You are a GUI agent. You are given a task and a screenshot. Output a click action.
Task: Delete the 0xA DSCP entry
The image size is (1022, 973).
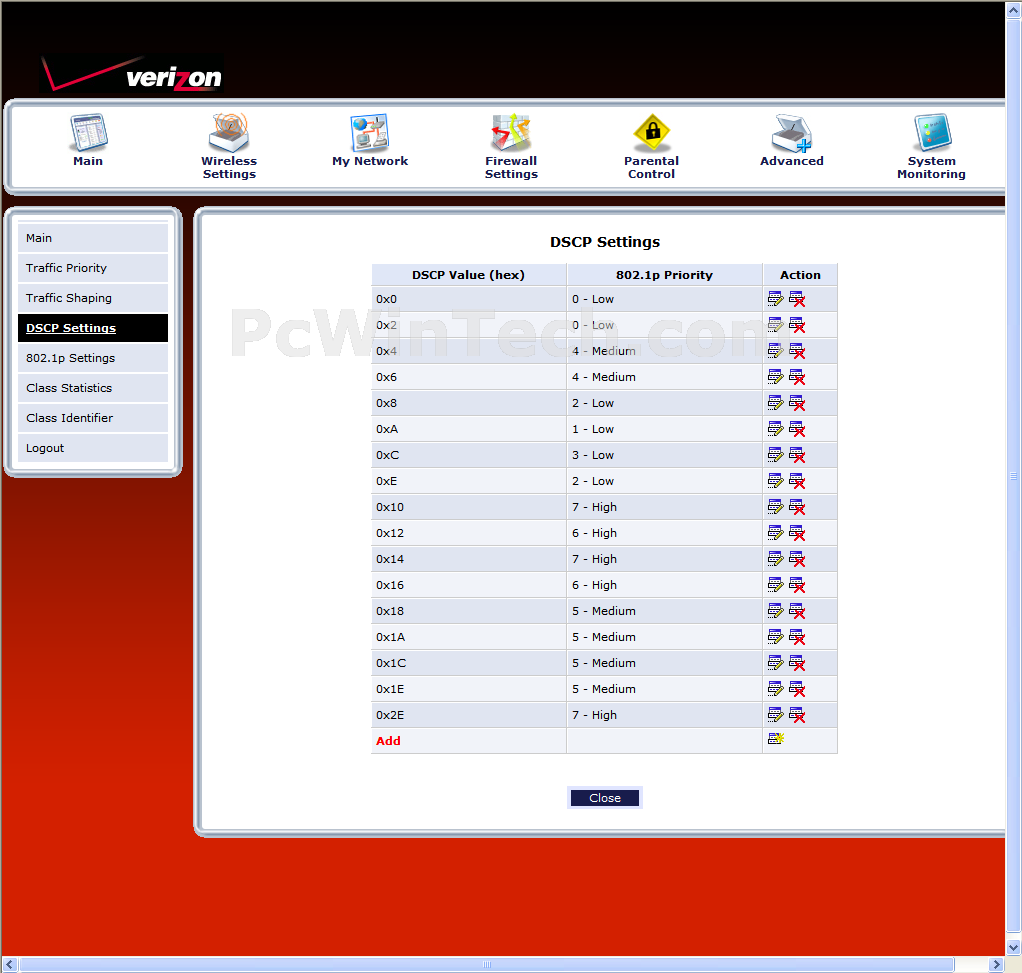coord(797,429)
